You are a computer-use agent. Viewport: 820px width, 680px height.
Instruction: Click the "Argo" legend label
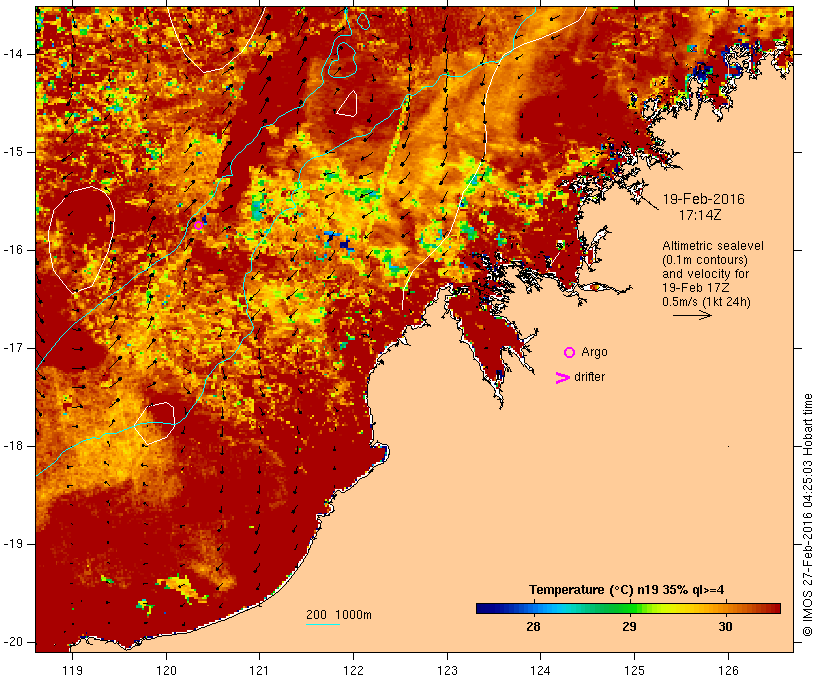(x=595, y=353)
